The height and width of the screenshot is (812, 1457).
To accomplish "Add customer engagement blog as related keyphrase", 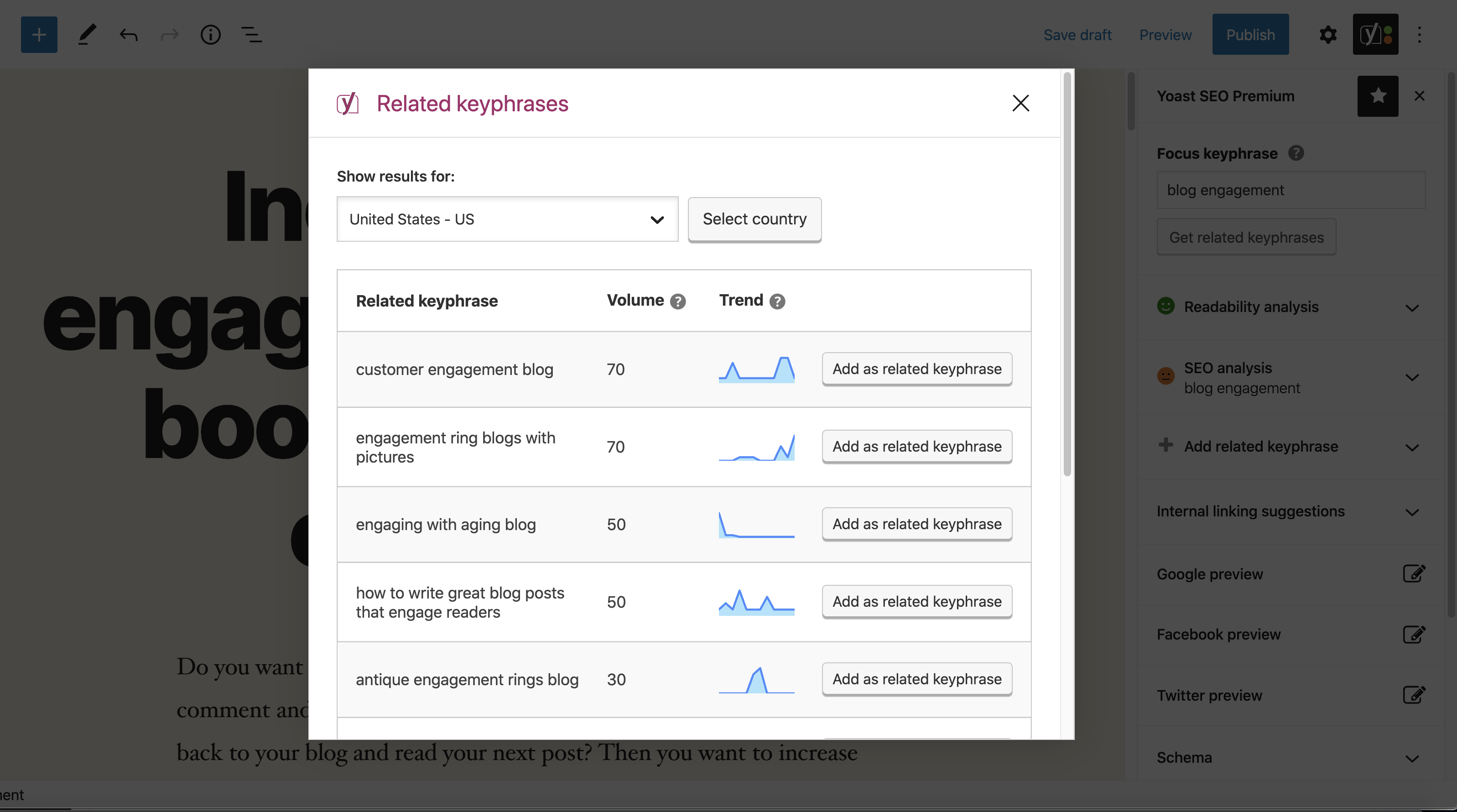I will 916,369.
